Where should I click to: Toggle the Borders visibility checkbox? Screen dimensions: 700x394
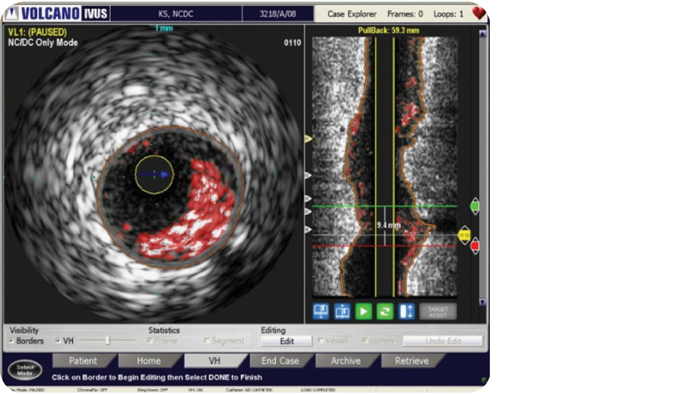click(x=11, y=341)
